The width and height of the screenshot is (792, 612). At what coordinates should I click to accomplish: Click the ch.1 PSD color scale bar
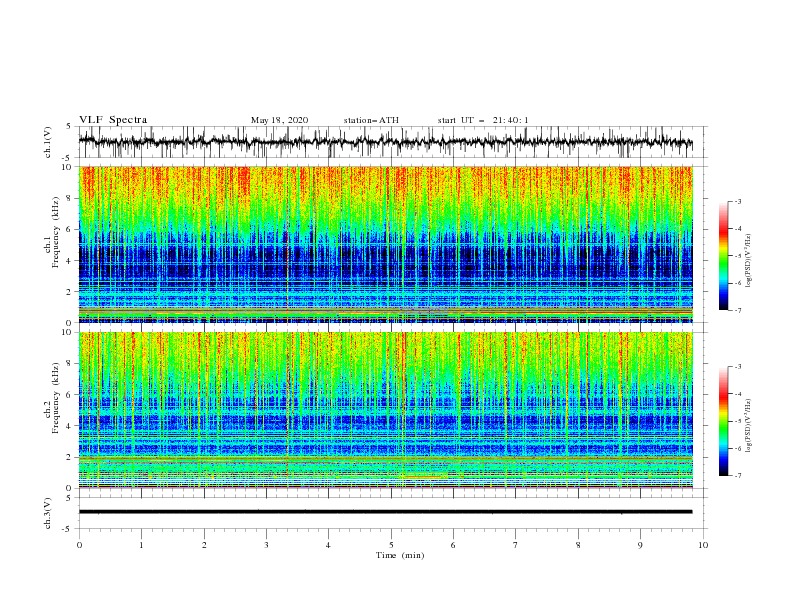pos(723,256)
